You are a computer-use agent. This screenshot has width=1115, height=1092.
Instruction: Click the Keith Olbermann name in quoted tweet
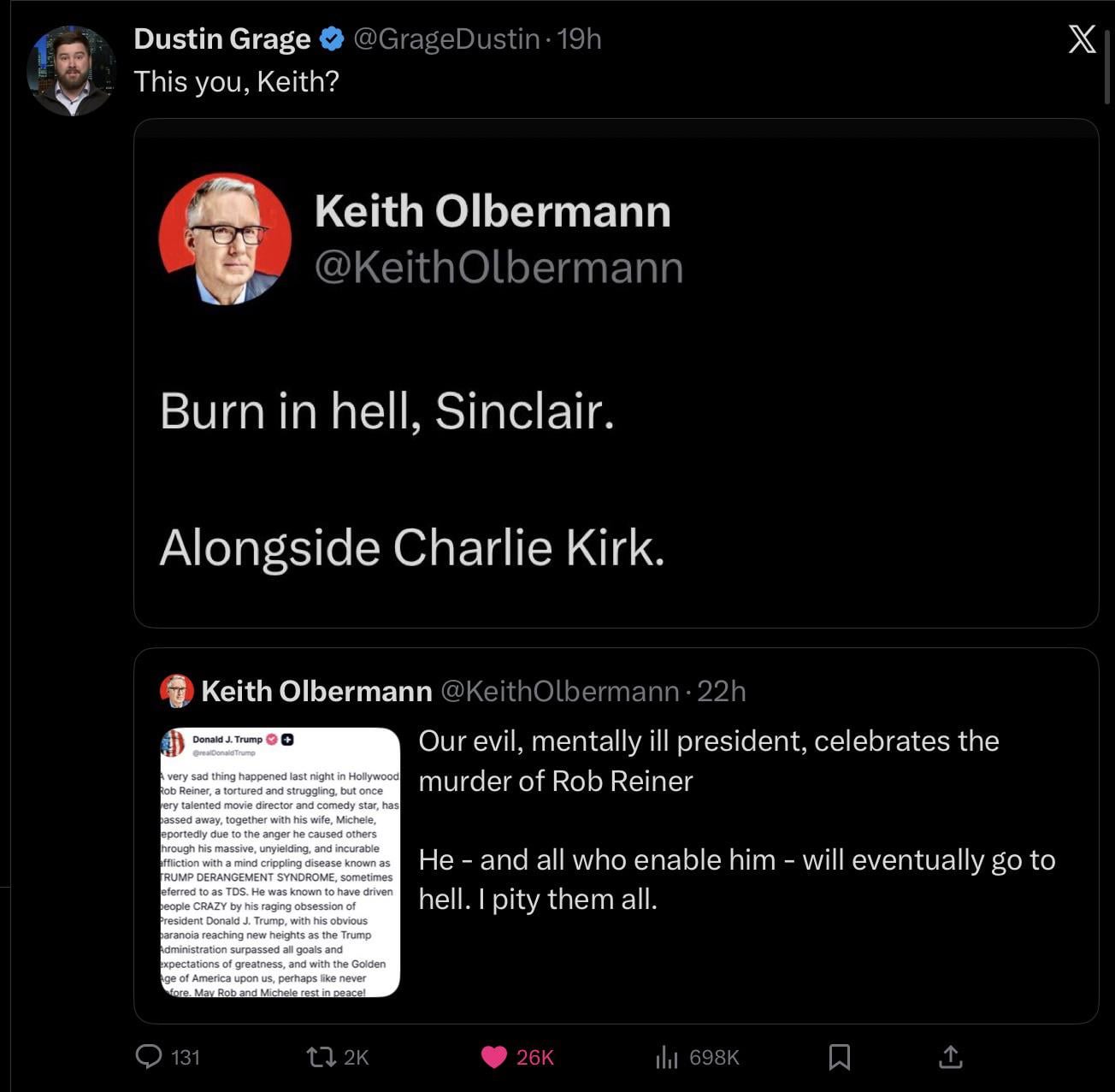(x=316, y=691)
